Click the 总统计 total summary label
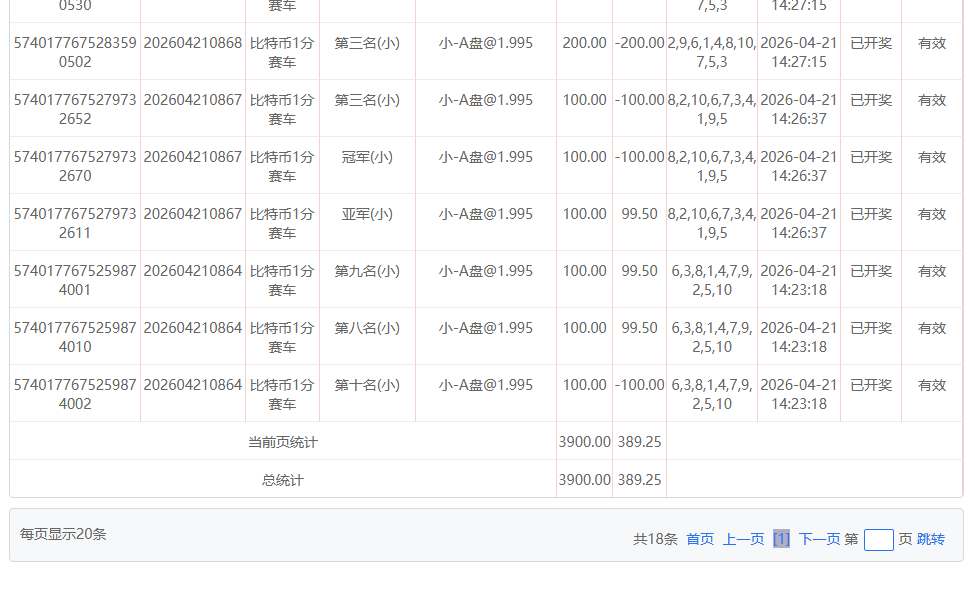The image size is (975, 595). (x=283, y=480)
